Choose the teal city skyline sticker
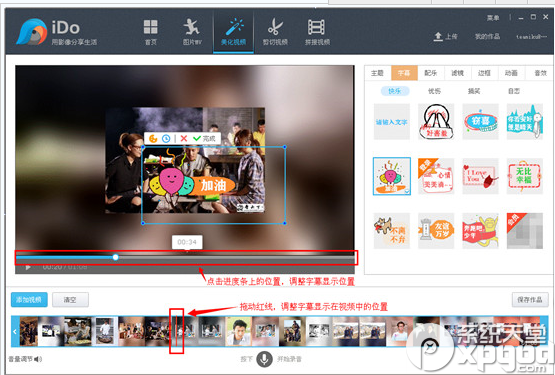Image resolution: width=555 pixels, height=375 pixels. (525, 121)
